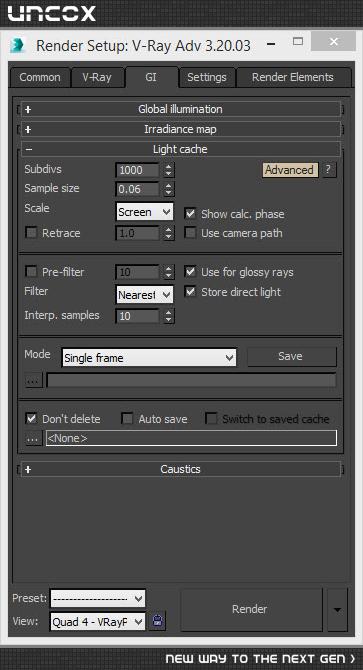This screenshot has height=670, width=363.
Task: Toggle the lock view icon
Action: click(158, 621)
